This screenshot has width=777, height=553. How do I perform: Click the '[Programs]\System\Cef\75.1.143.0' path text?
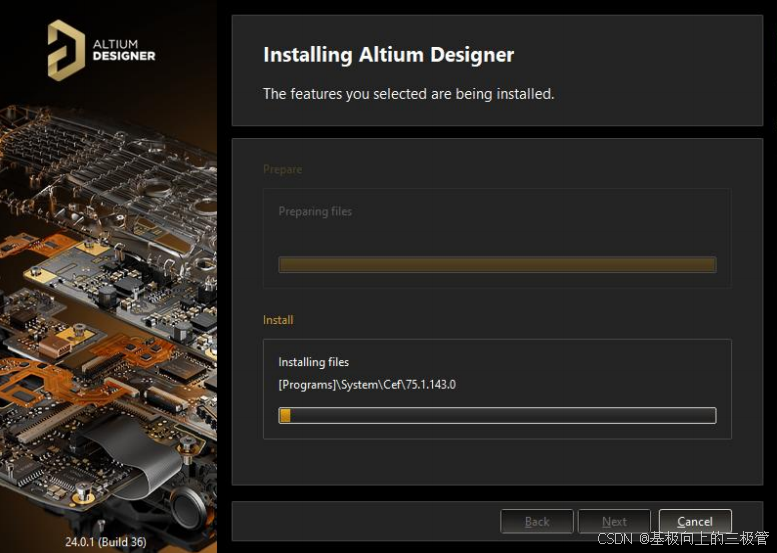click(367, 385)
